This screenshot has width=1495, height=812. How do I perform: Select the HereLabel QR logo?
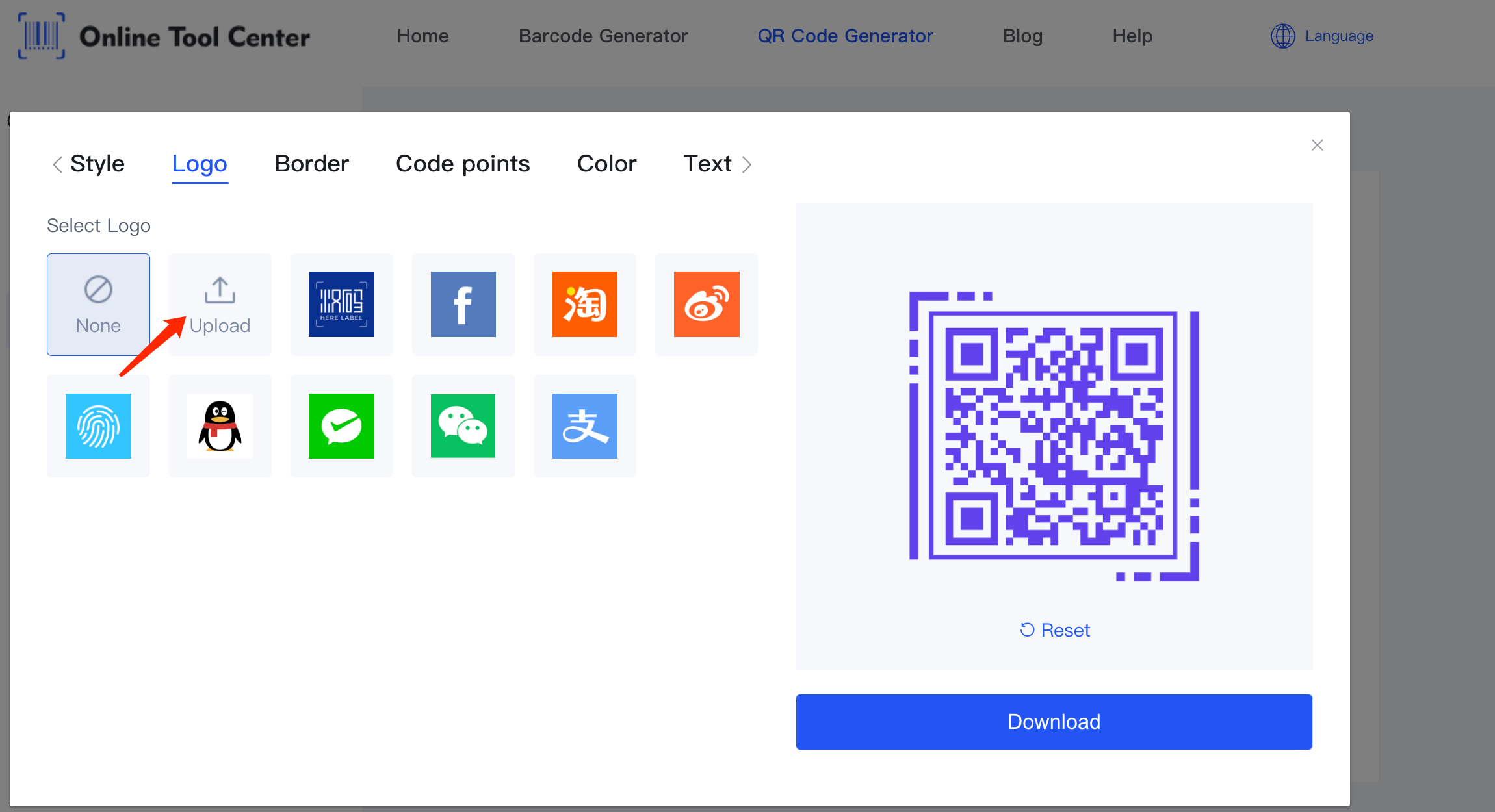click(x=342, y=303)
